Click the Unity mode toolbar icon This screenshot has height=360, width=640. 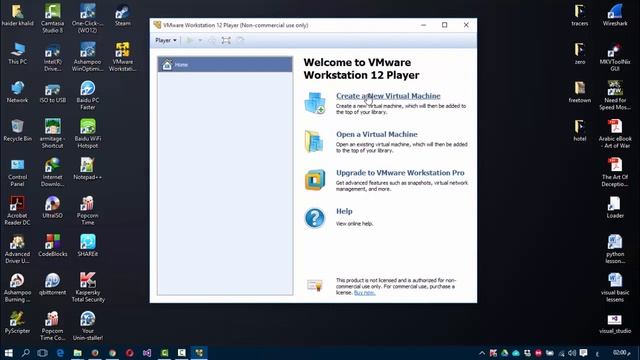click(240, 40)
